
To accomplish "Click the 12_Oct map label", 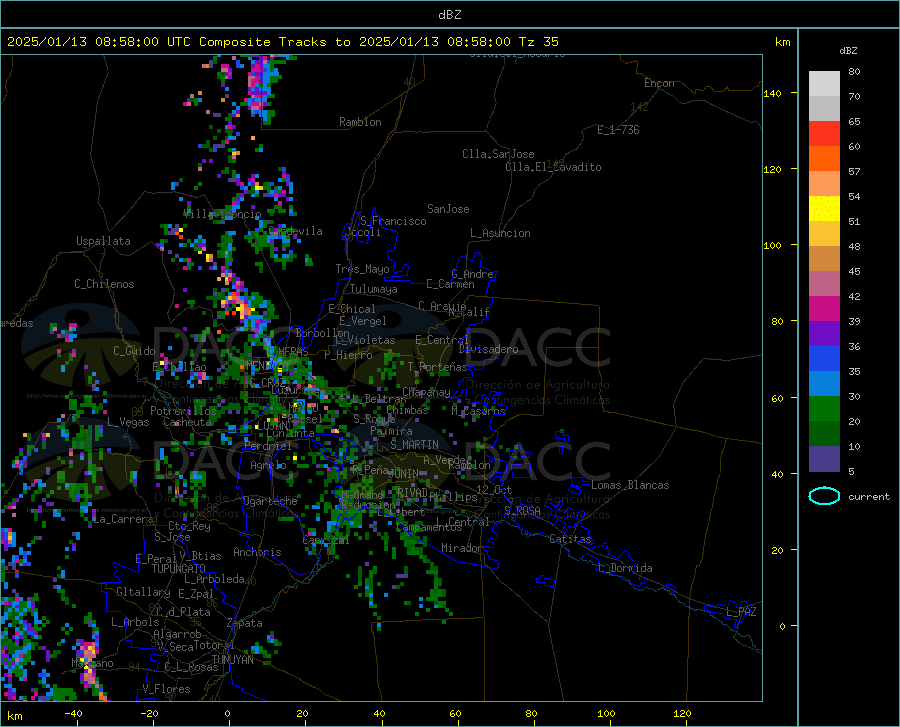I will (x=494, y=489).
